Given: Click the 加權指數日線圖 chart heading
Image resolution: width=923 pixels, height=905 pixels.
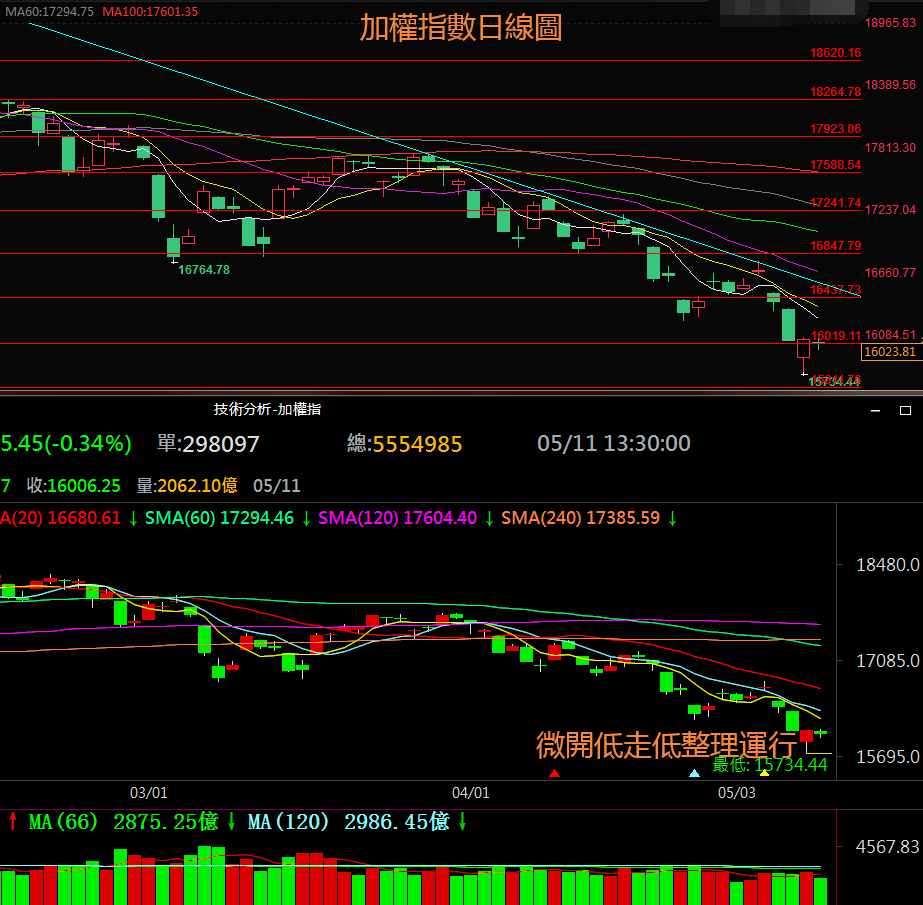Looking at the screenshot, I should coord(461,28).
